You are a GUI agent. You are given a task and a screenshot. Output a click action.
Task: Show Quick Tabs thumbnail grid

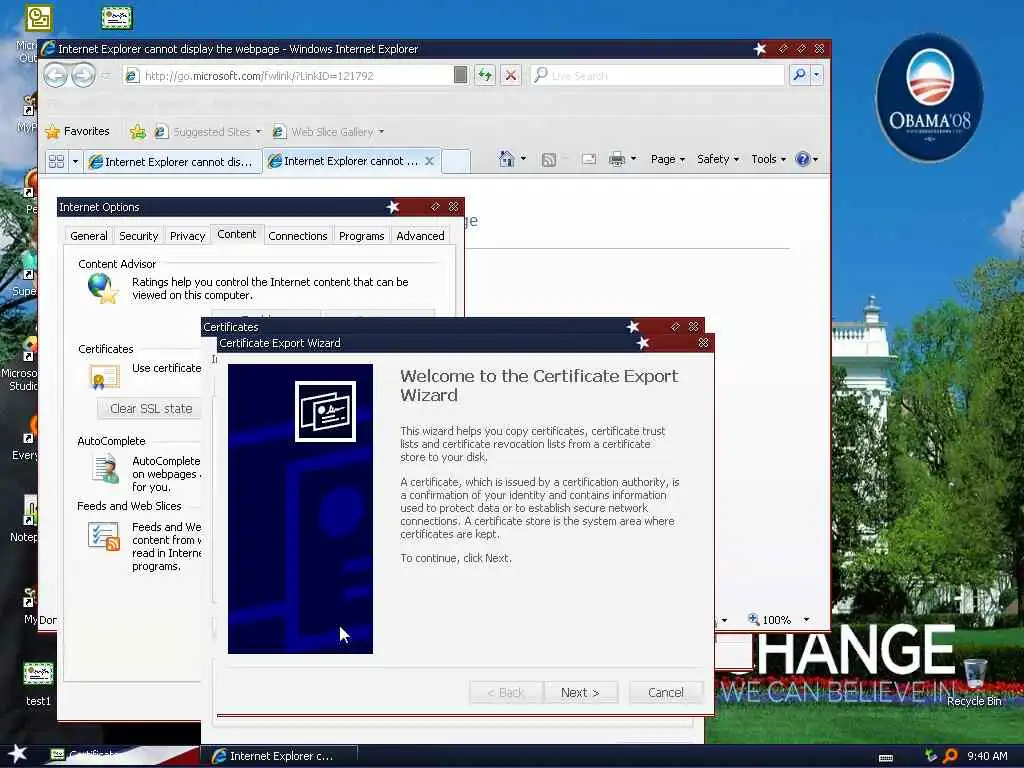[57, 161]
